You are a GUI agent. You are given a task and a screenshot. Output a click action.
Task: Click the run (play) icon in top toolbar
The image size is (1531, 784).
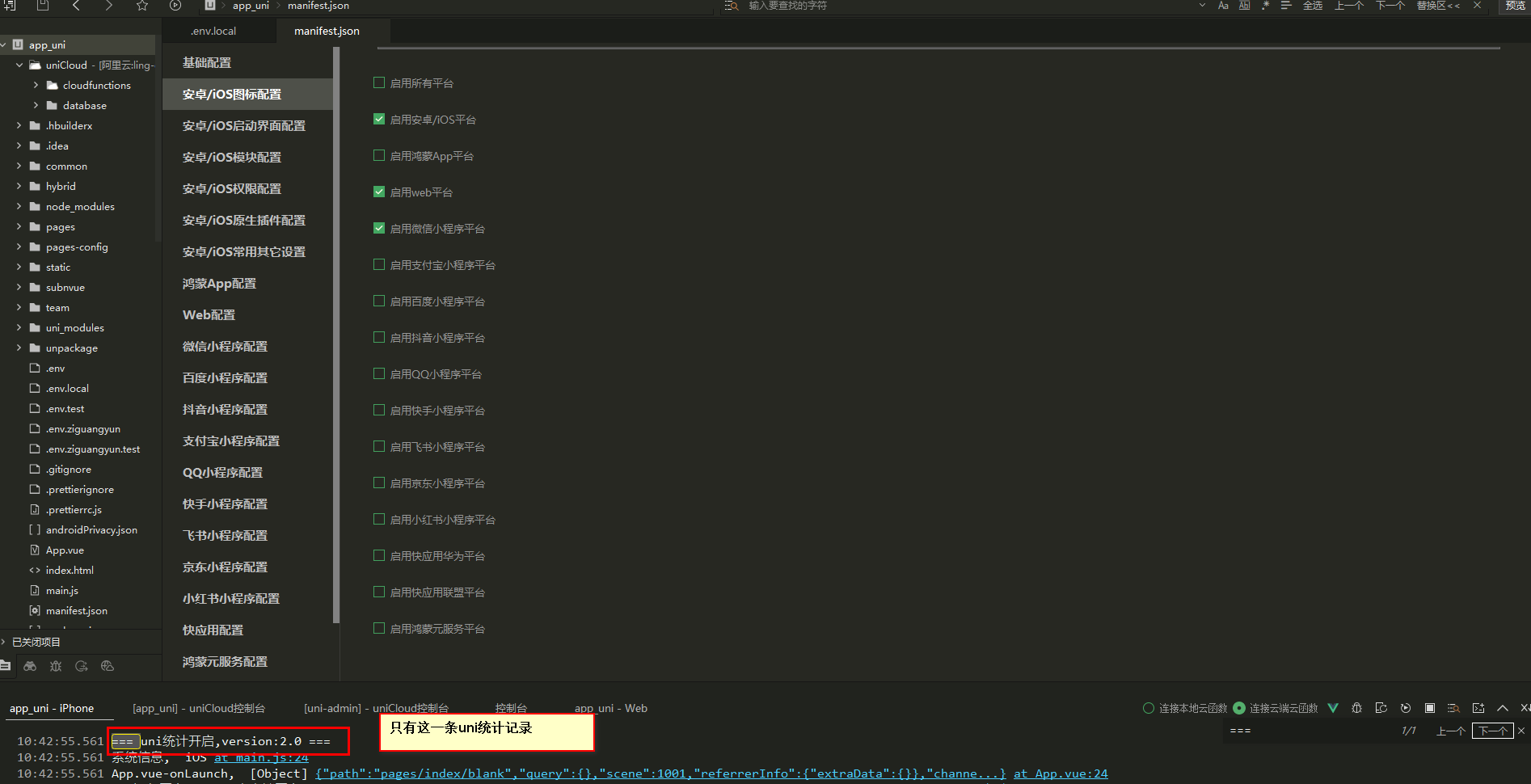click(175, 6)
